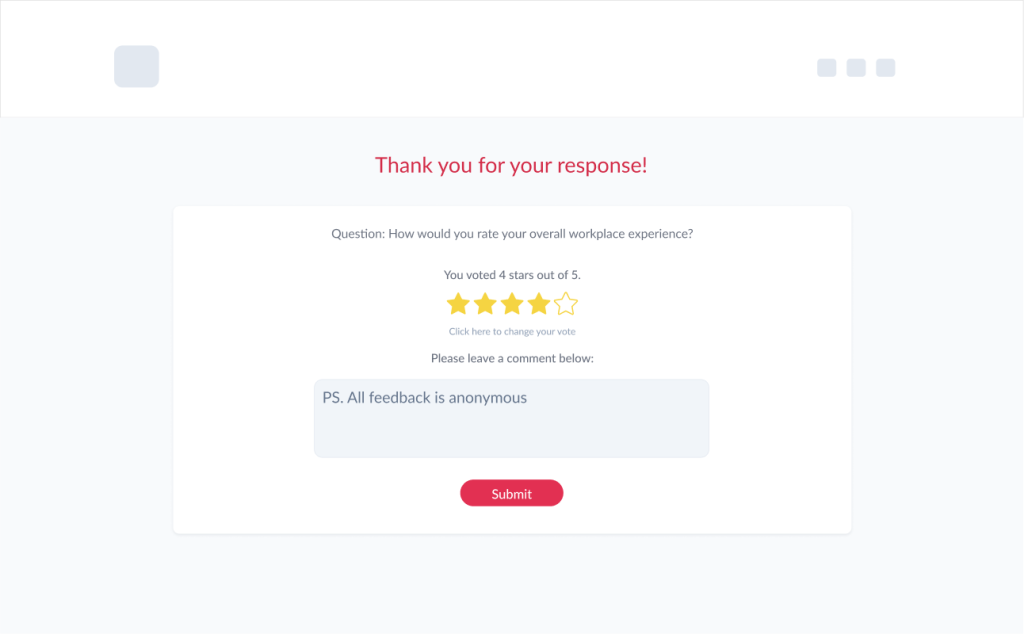Image resolution: width=1024 pixels, height=634 pixels.
Task: Open the middle header icon at top right
Action: pyautogui.click(x=855, y=67)
